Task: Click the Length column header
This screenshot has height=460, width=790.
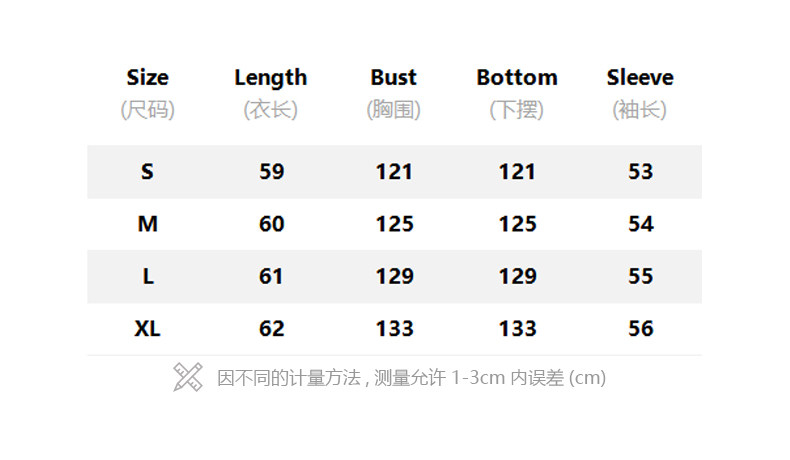Action: (271, 78)
